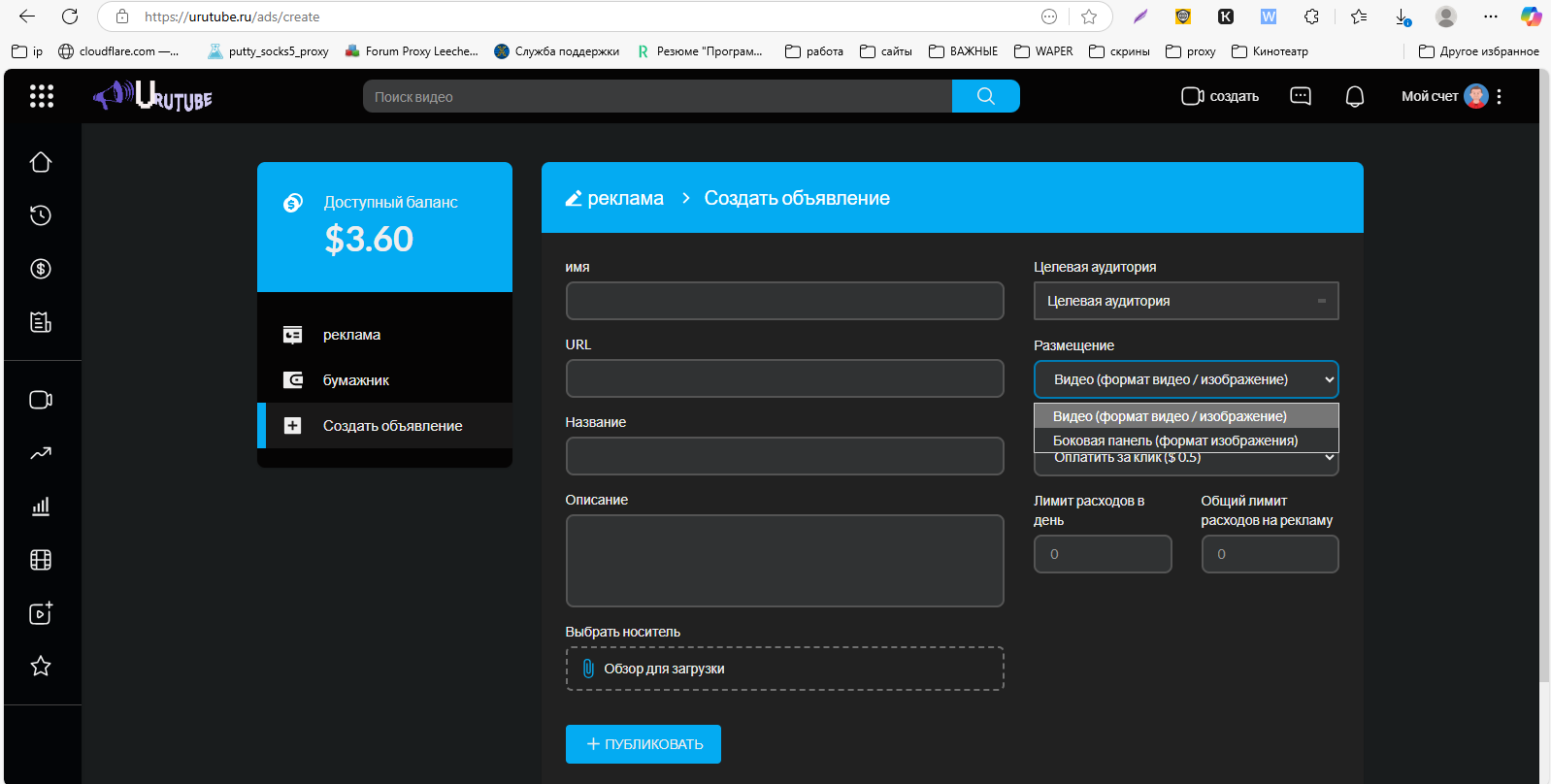The height and width of the screenshot is (784, 1551).
Task: Choose Видео (формат видео / изображение) option
Action: tap(1170, 416)
